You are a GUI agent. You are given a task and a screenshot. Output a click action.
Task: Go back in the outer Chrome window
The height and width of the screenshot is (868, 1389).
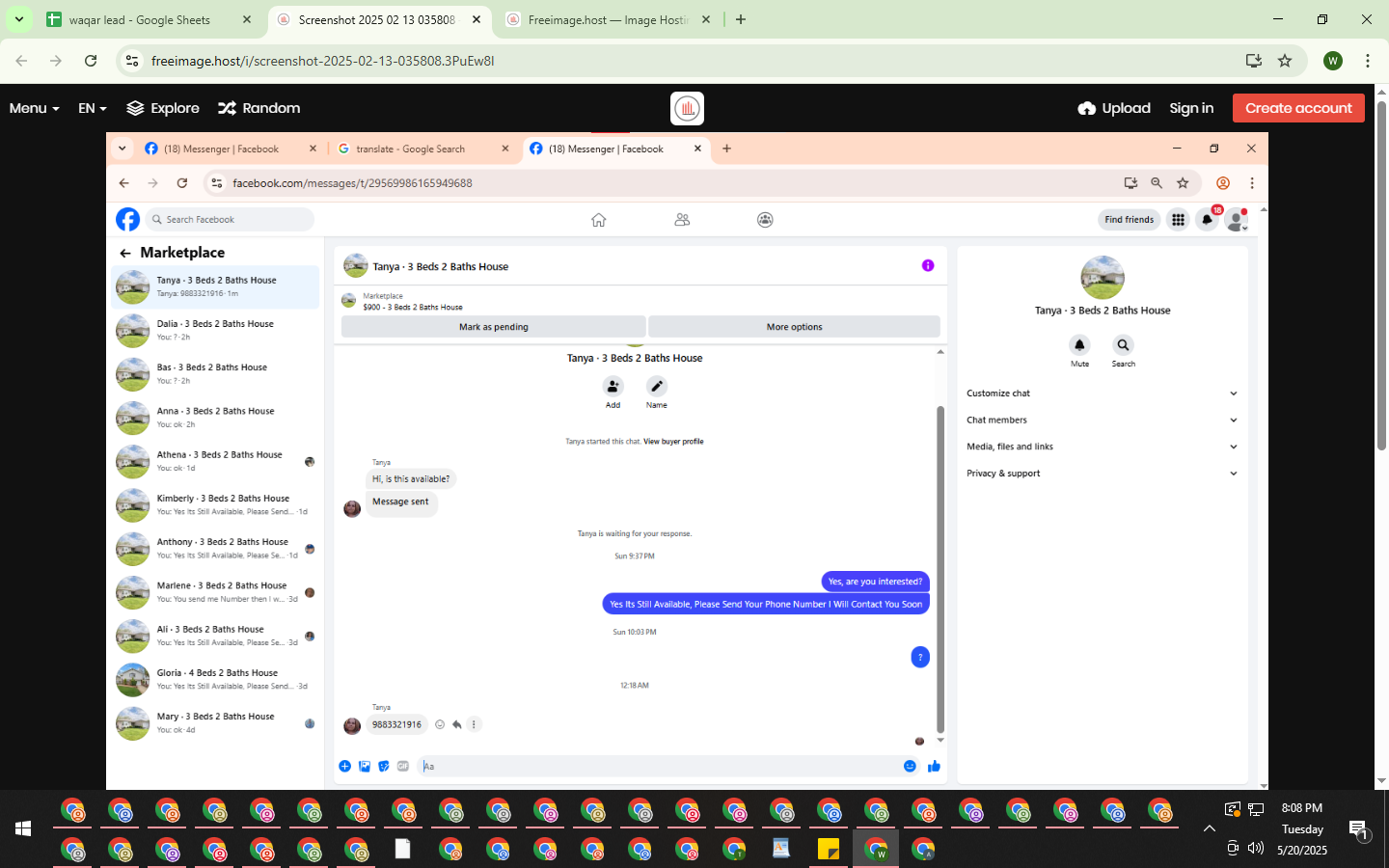[x=21, y=61]
